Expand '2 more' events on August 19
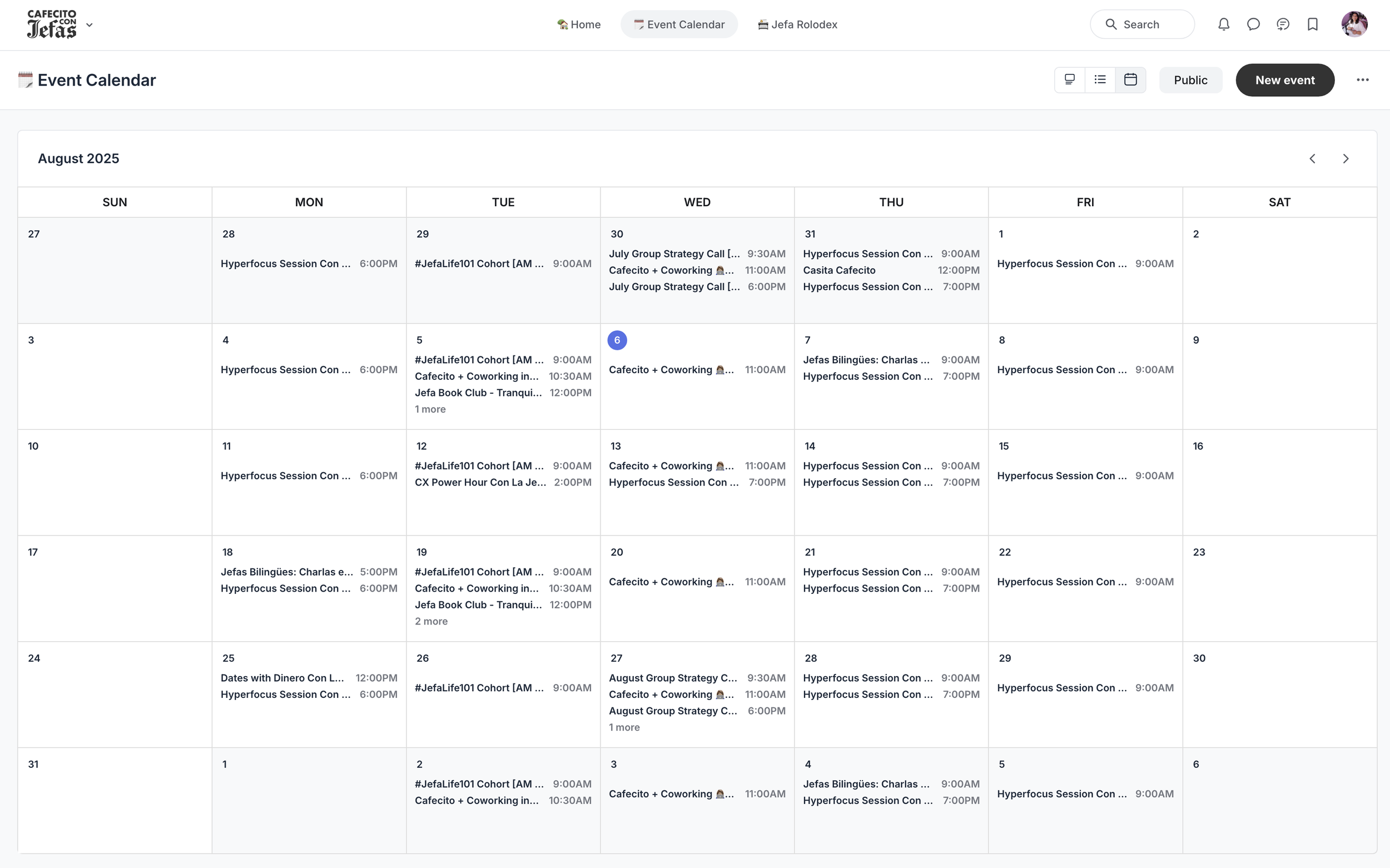 click(431, 621)
